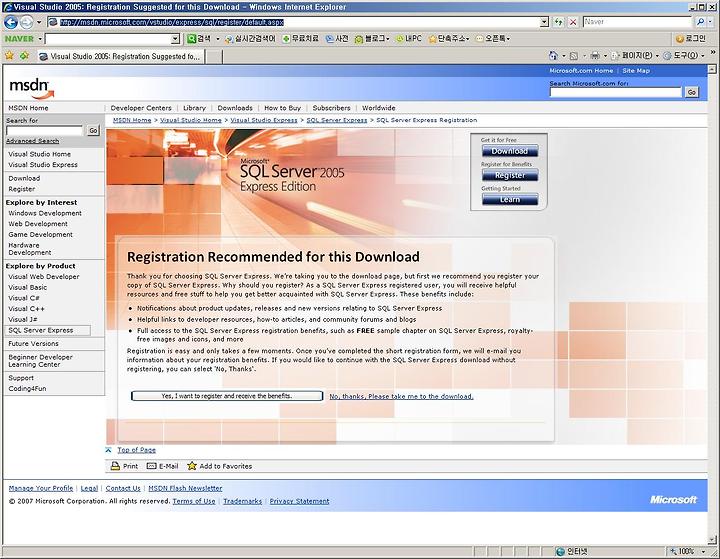This screenshot has height=559, width=720.
Task: Click the 로그인 login button
Action: point(691,39)
